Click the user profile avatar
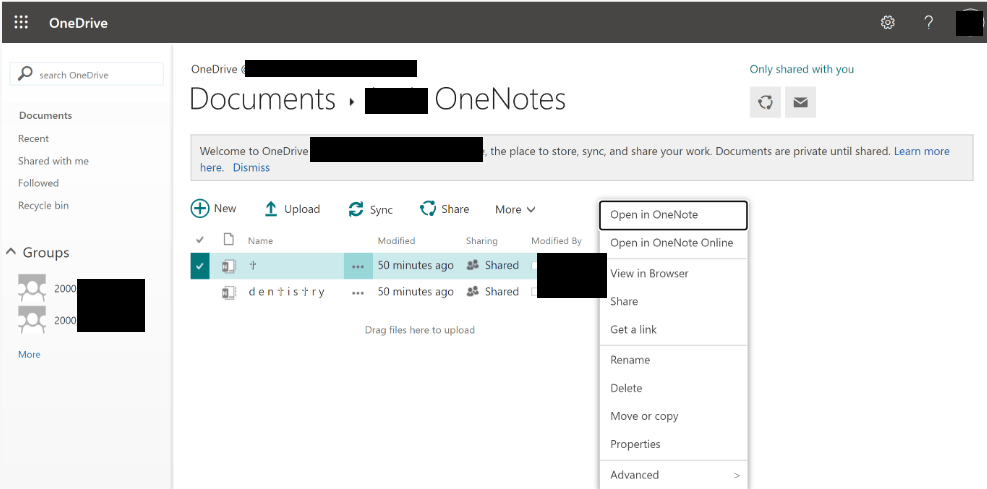This screenshot has height=489, width=987. (969, 23)
